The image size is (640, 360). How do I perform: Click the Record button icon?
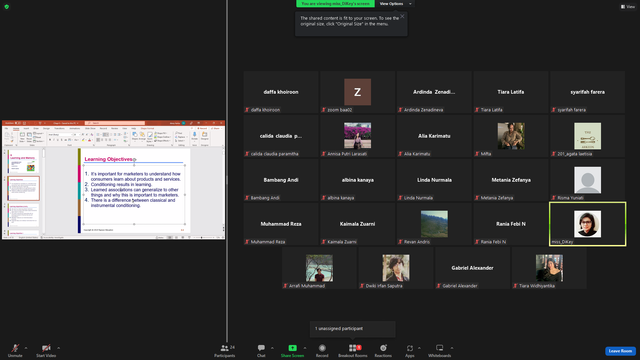click(322, 348)
